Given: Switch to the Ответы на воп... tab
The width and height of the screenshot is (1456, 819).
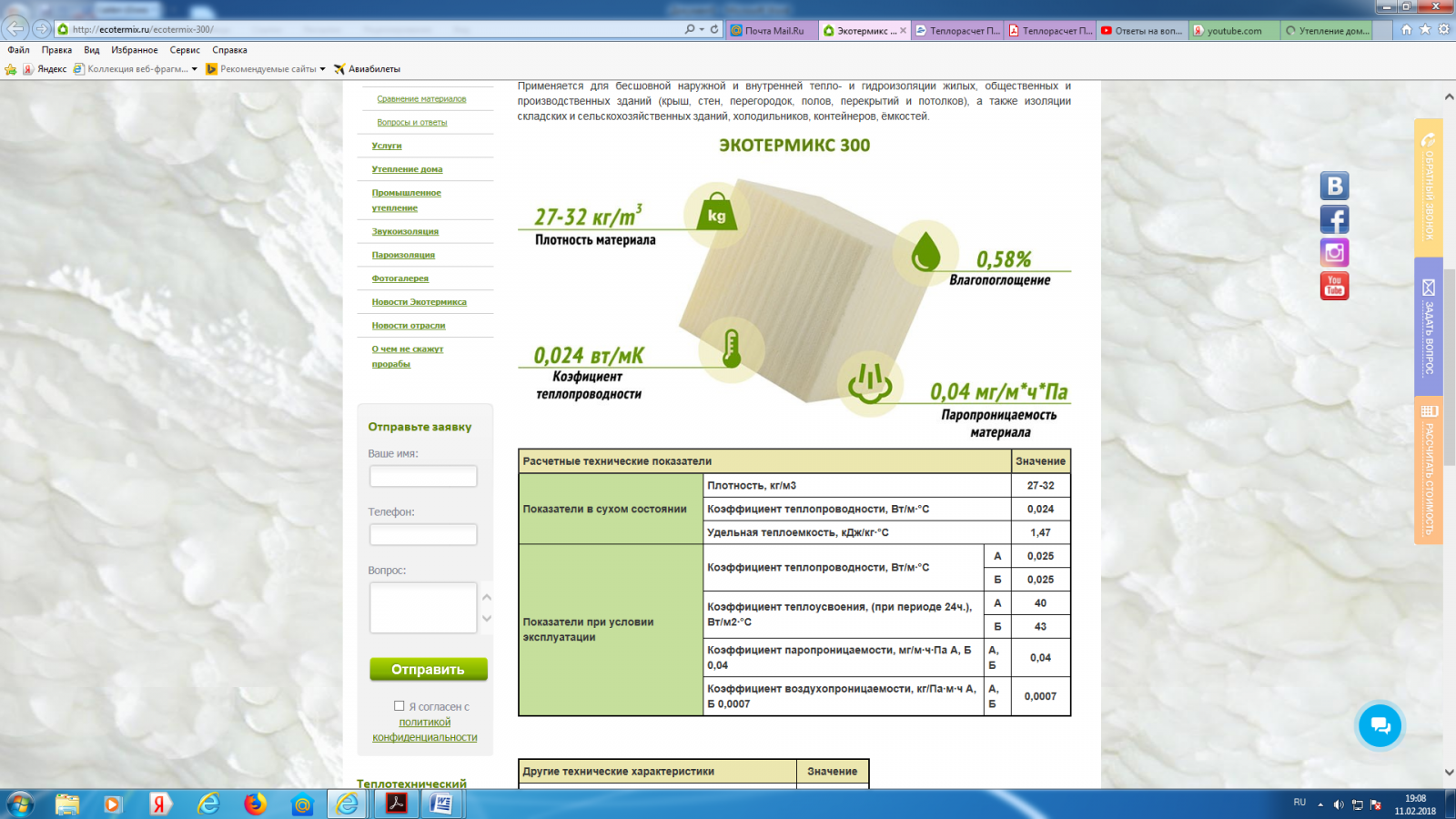Looking at the screenshot, I should pyautogui.click(x=1142, y=30).
